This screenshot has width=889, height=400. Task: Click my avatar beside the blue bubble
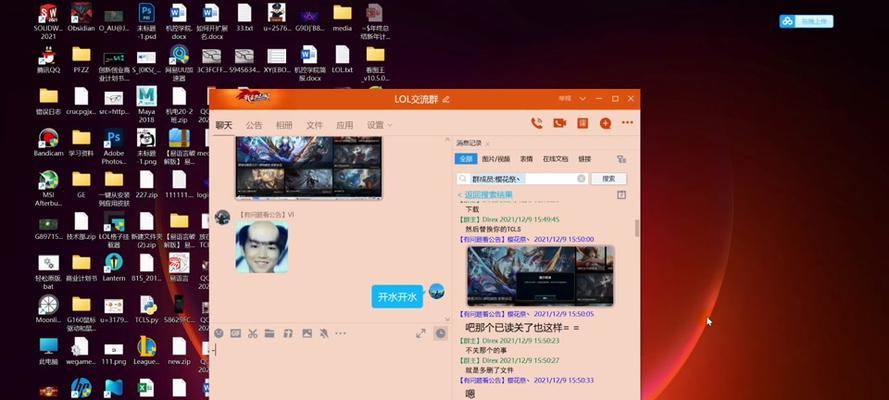click(x=436, y=291)
